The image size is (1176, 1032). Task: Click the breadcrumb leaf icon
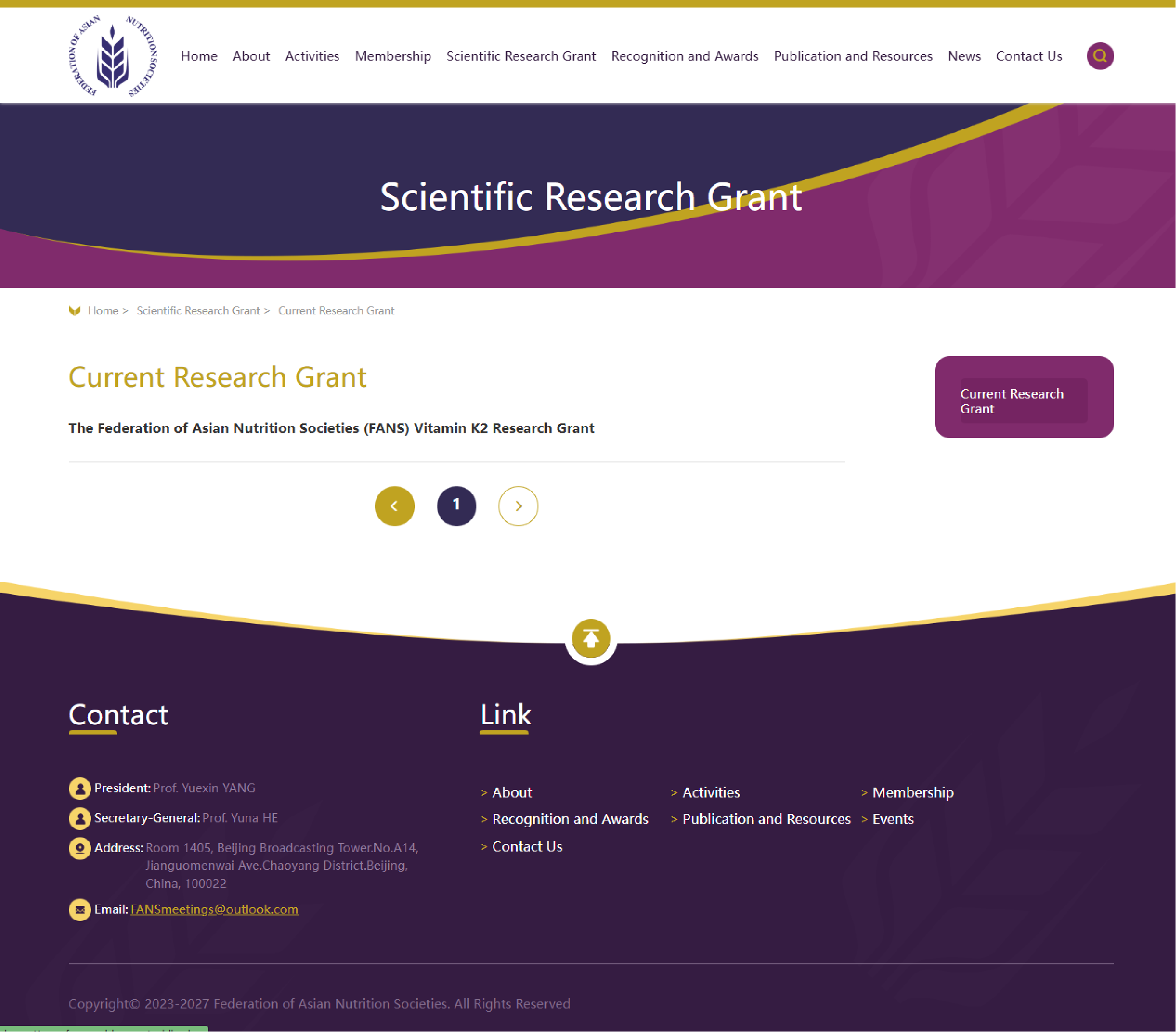pyautogui.click(x=75, y=311)
